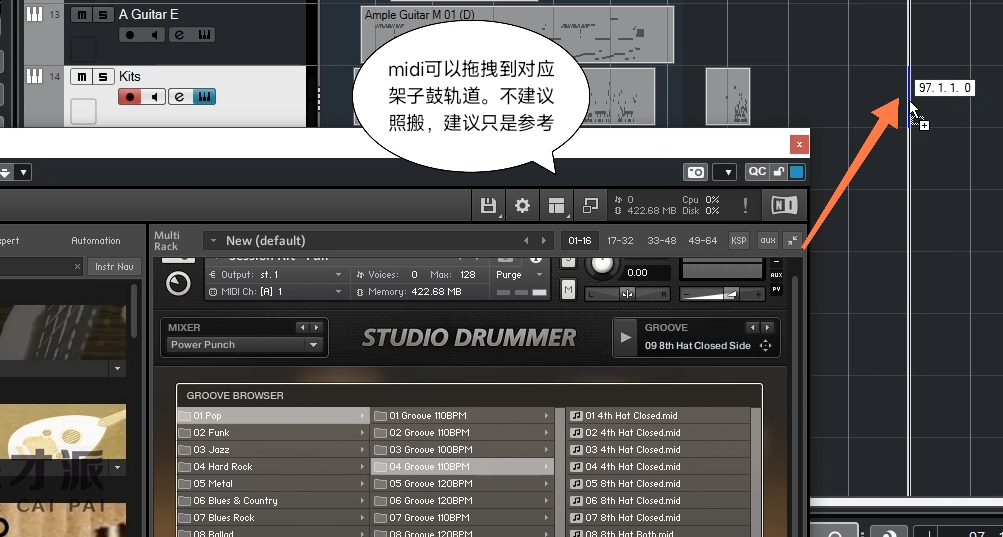1003x537 pixels.
Task: Select previous groove arrow
Action: pos(754,328)
